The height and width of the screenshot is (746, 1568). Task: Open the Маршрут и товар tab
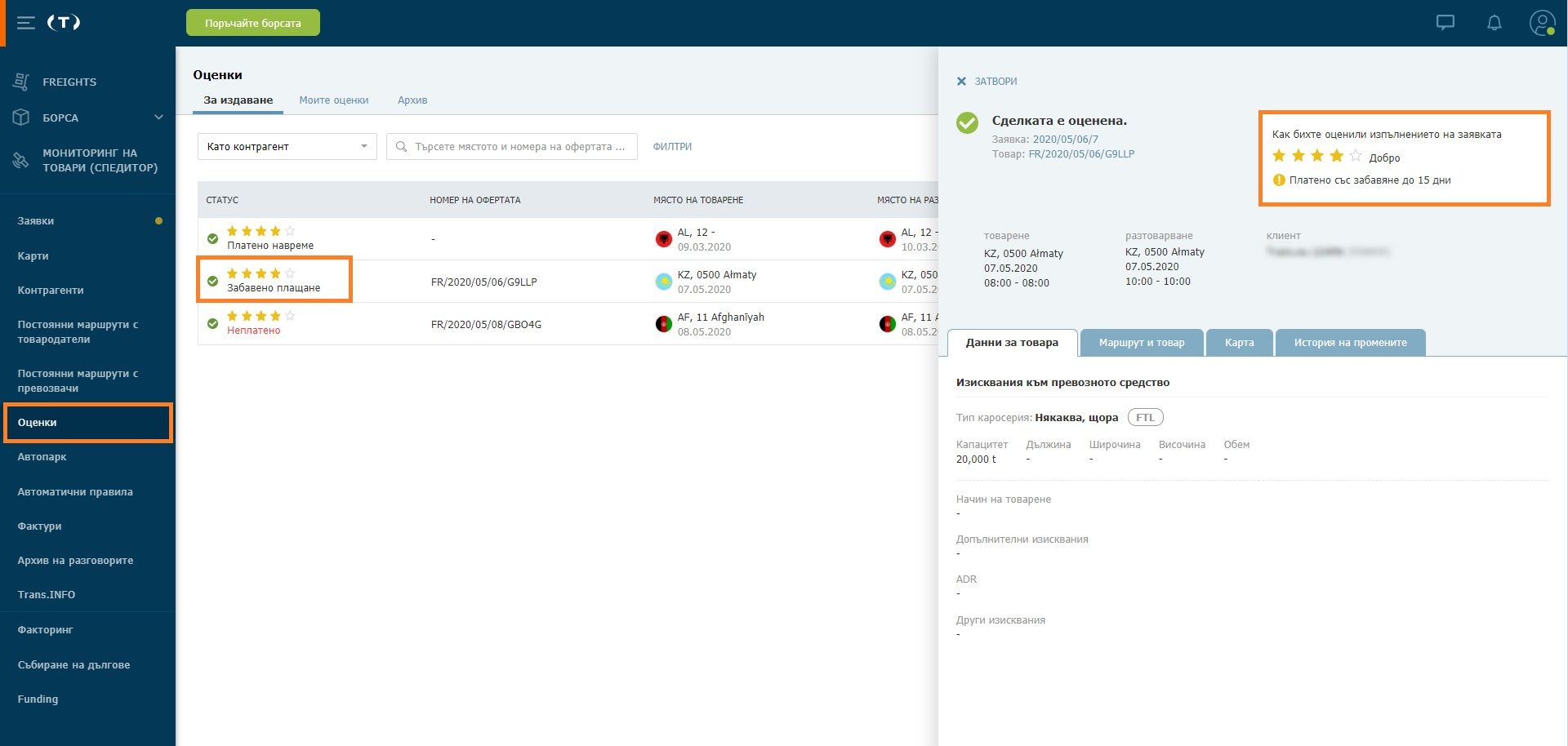tap(1142, 343)
